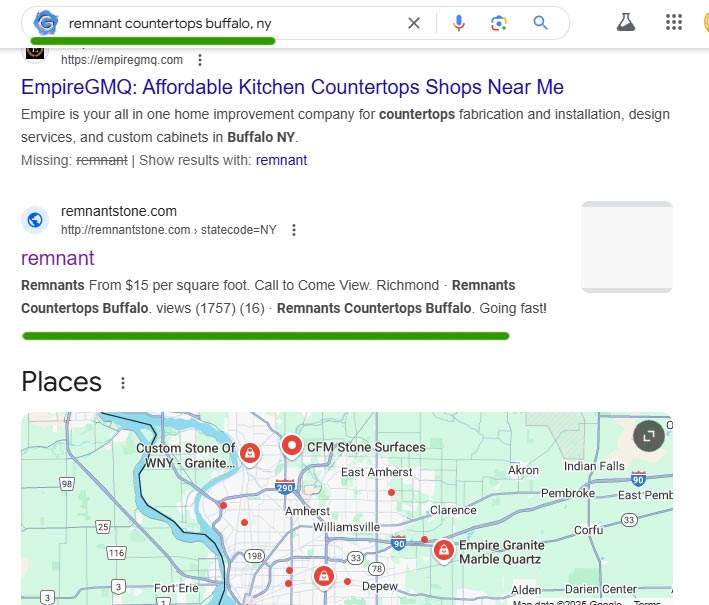Select Custom Stone Of WNY map pin
The image size is (709, 605).
coord(250,453)
